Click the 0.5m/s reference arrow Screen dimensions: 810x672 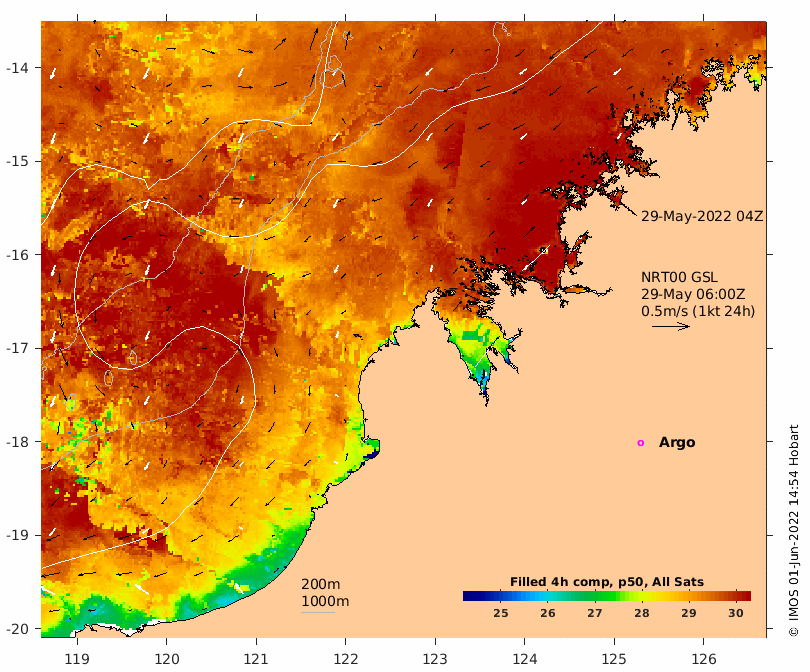point(671,326)
